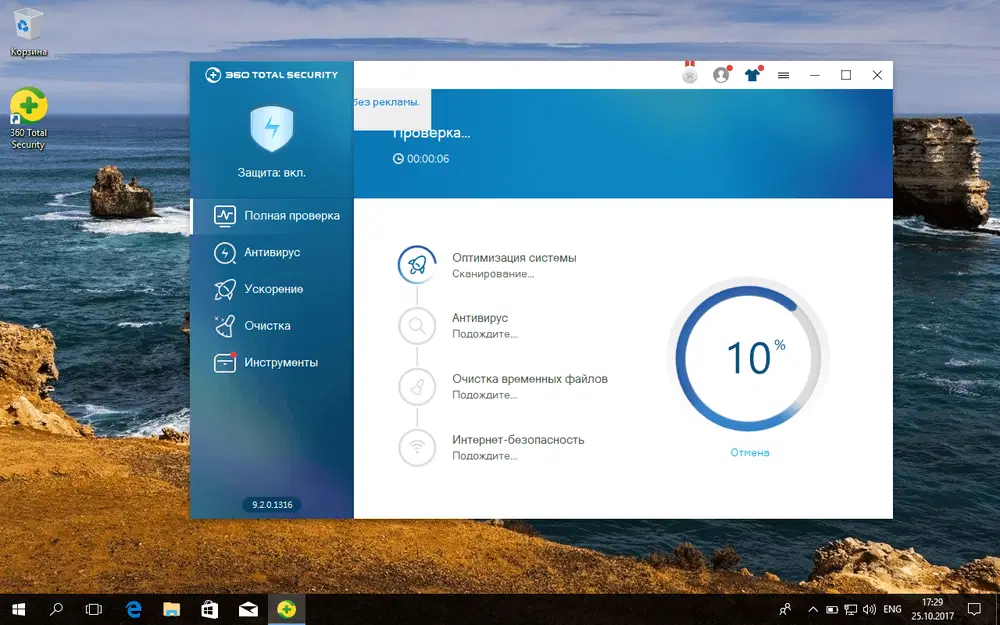
Task: Click the scan progress circle at 10%
Action: [x=751, y=355]
